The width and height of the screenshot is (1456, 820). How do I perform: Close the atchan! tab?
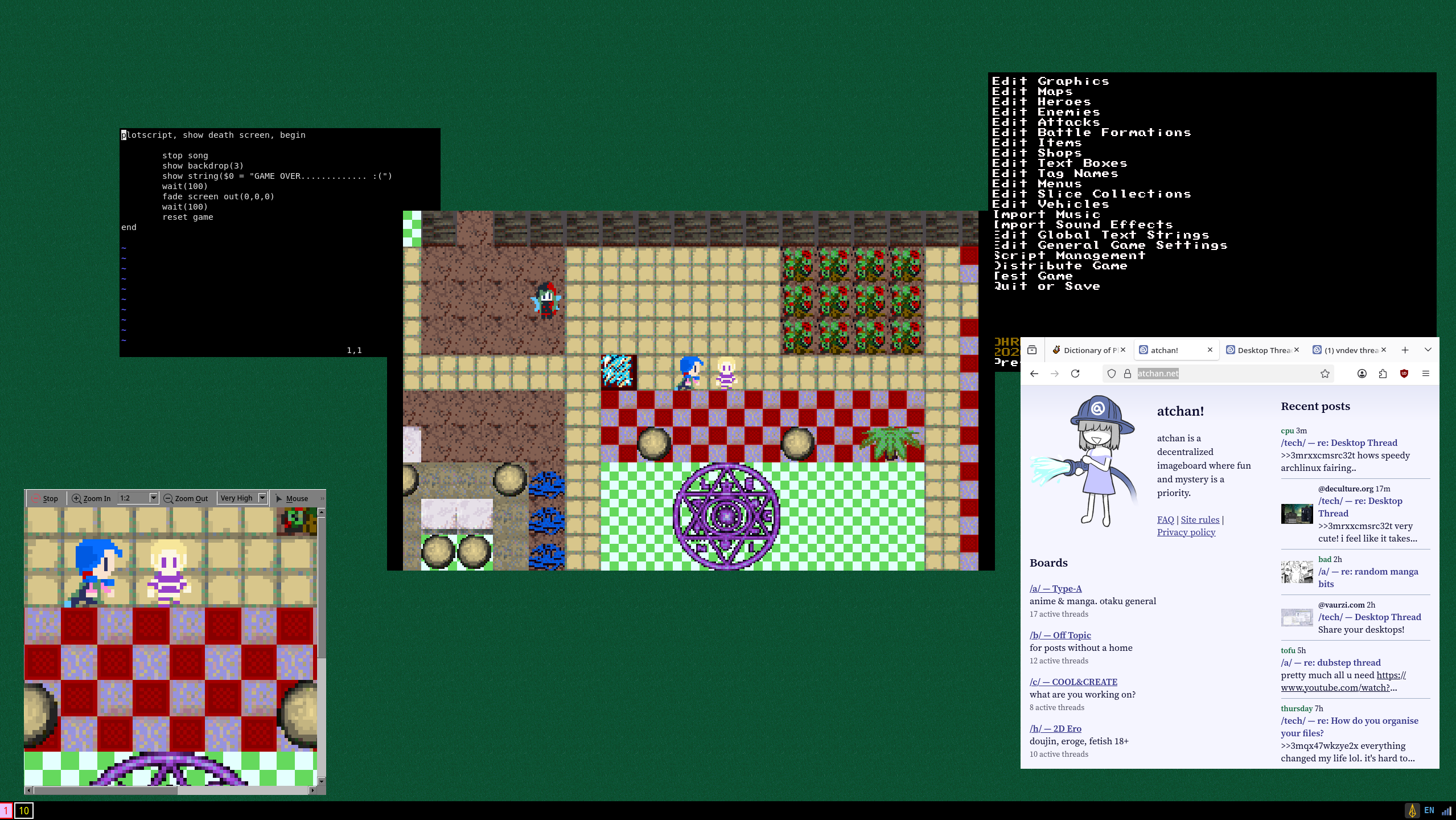1210,350
